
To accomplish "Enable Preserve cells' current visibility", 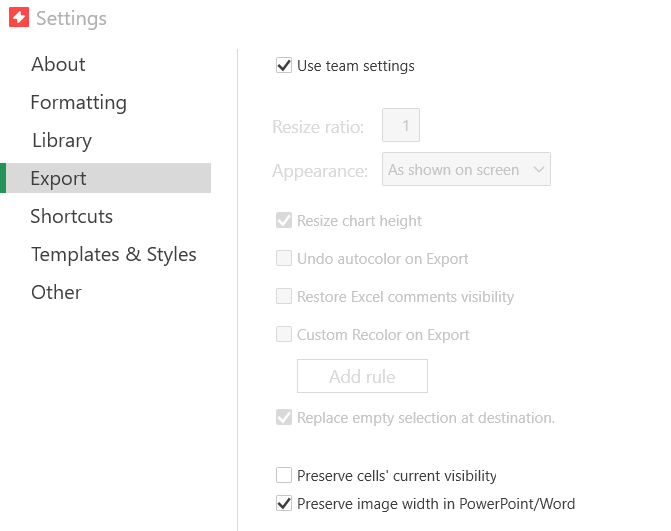I will 284,475.
